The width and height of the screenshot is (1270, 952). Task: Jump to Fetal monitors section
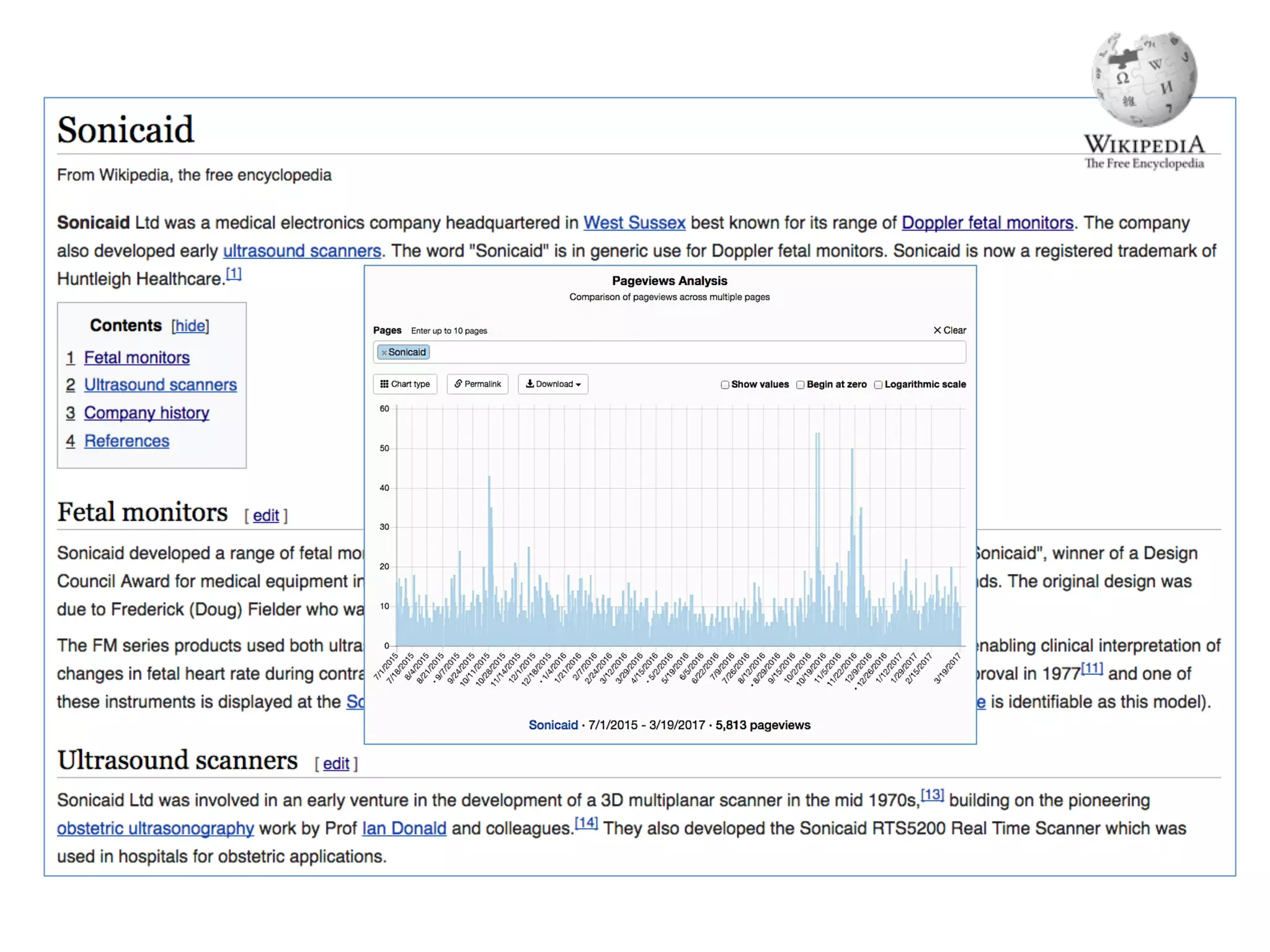[136, 358]
